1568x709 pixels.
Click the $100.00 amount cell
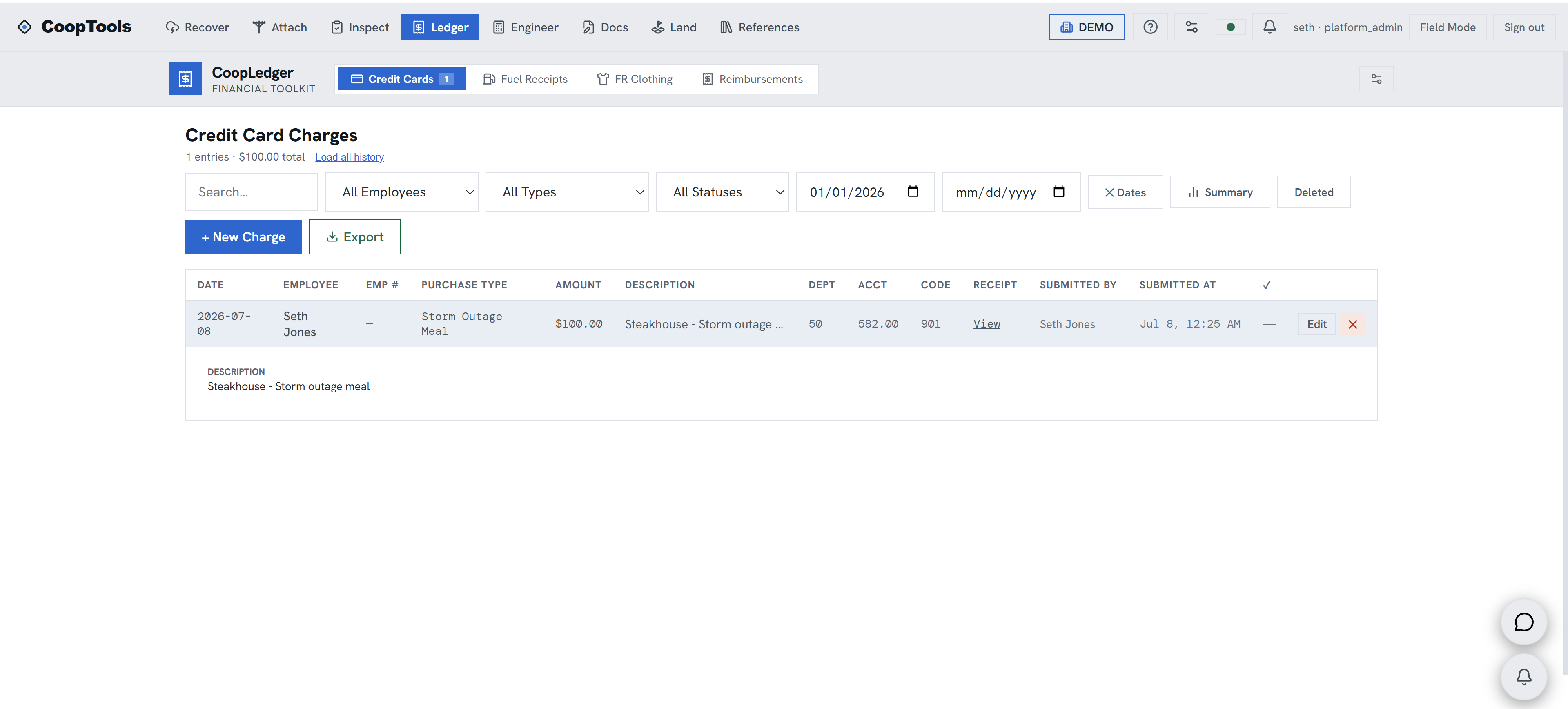[x=578, y=324]
